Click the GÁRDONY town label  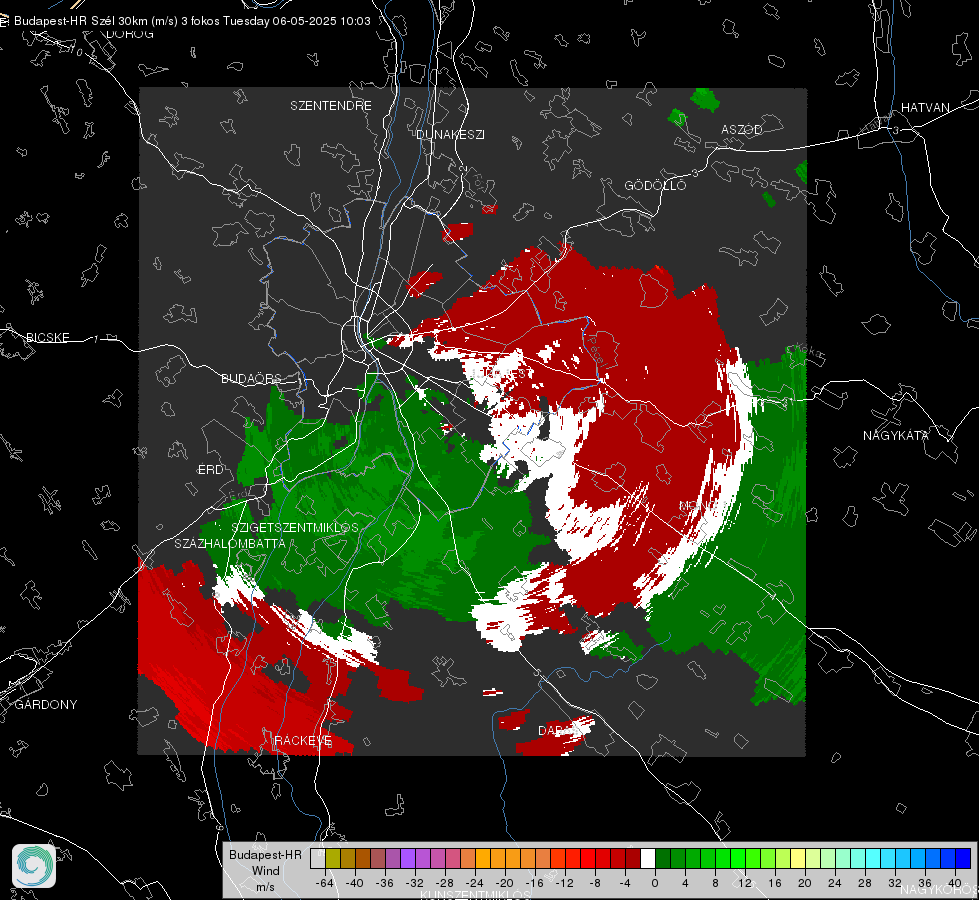(x=46, y=705)
